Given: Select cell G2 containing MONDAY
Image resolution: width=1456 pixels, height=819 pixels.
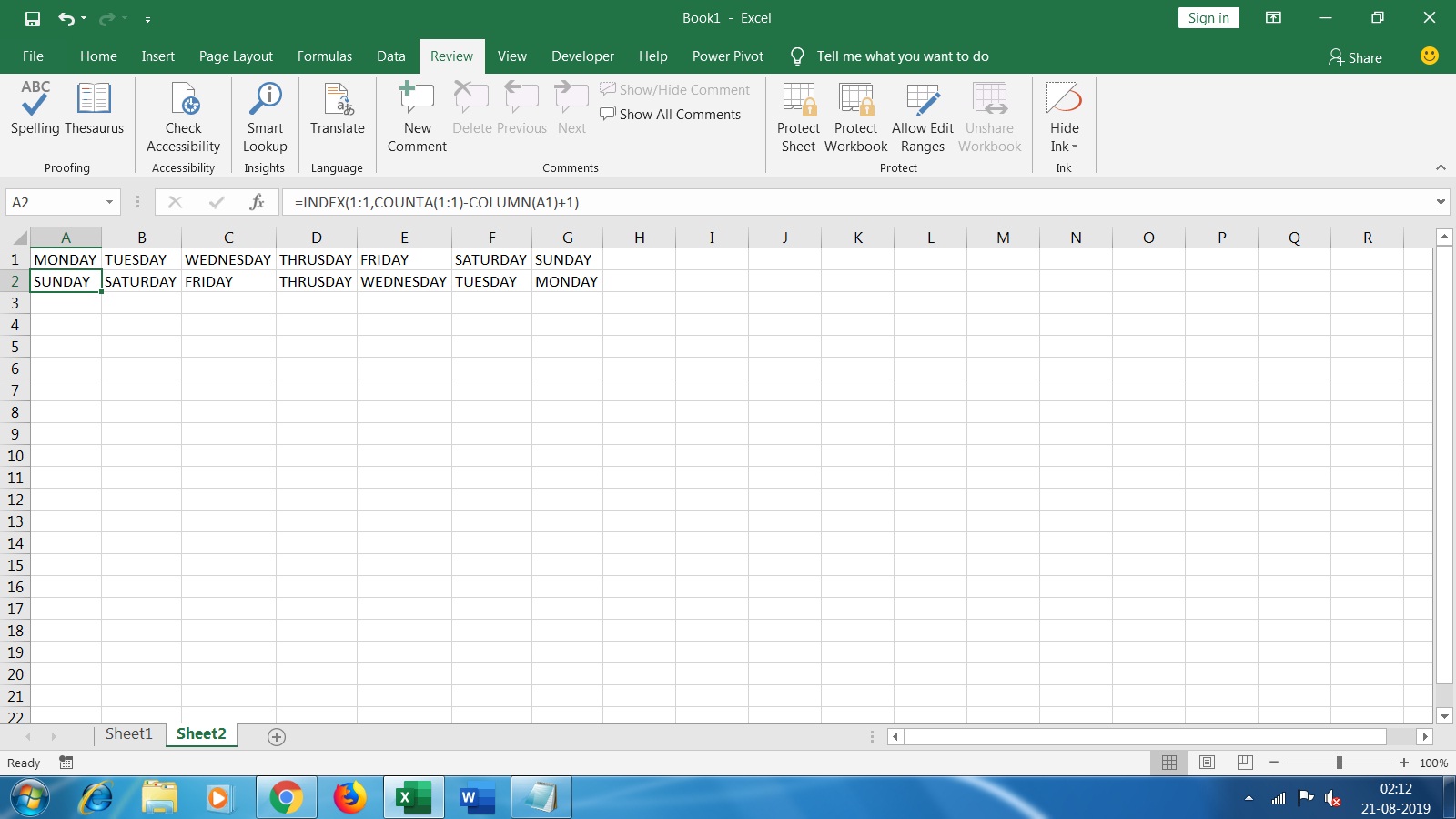Looking at the screenshot, I should coord(567,281).
